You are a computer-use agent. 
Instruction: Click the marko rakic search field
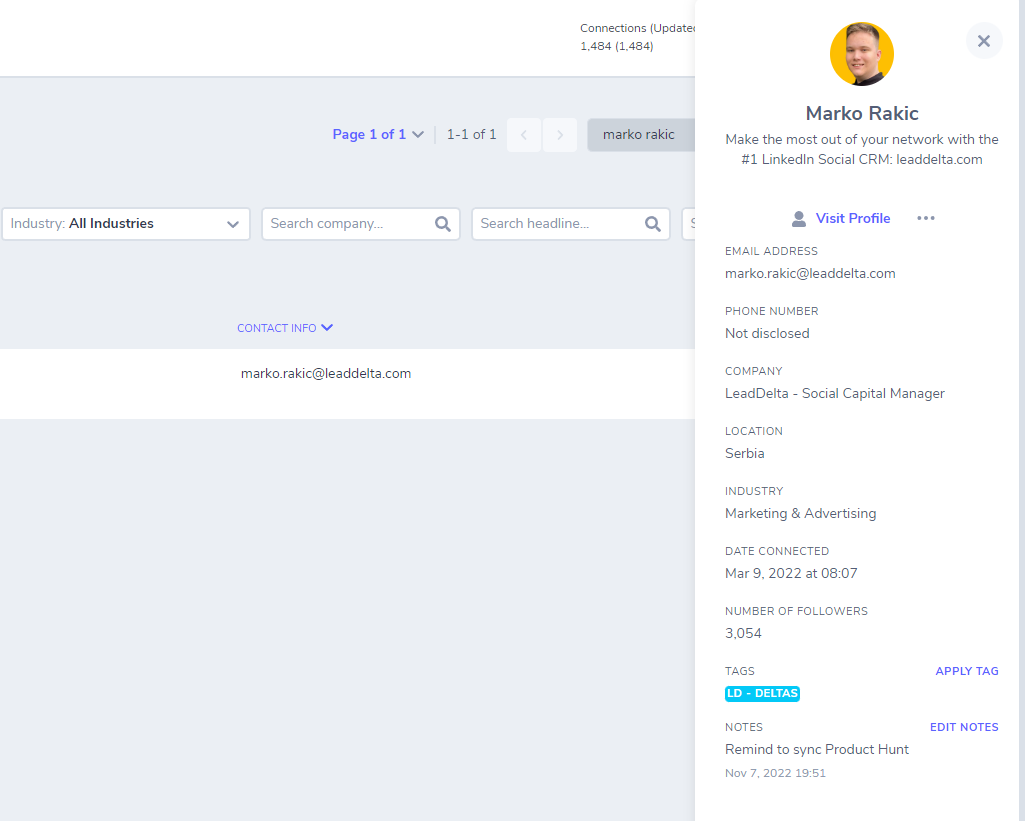click(x=641, y=135)
